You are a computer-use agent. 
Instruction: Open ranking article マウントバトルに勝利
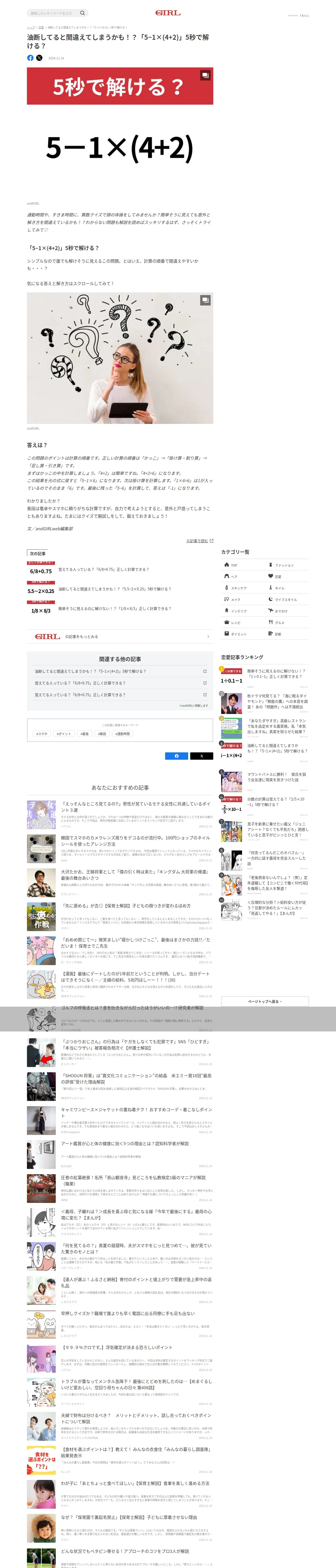277,777
